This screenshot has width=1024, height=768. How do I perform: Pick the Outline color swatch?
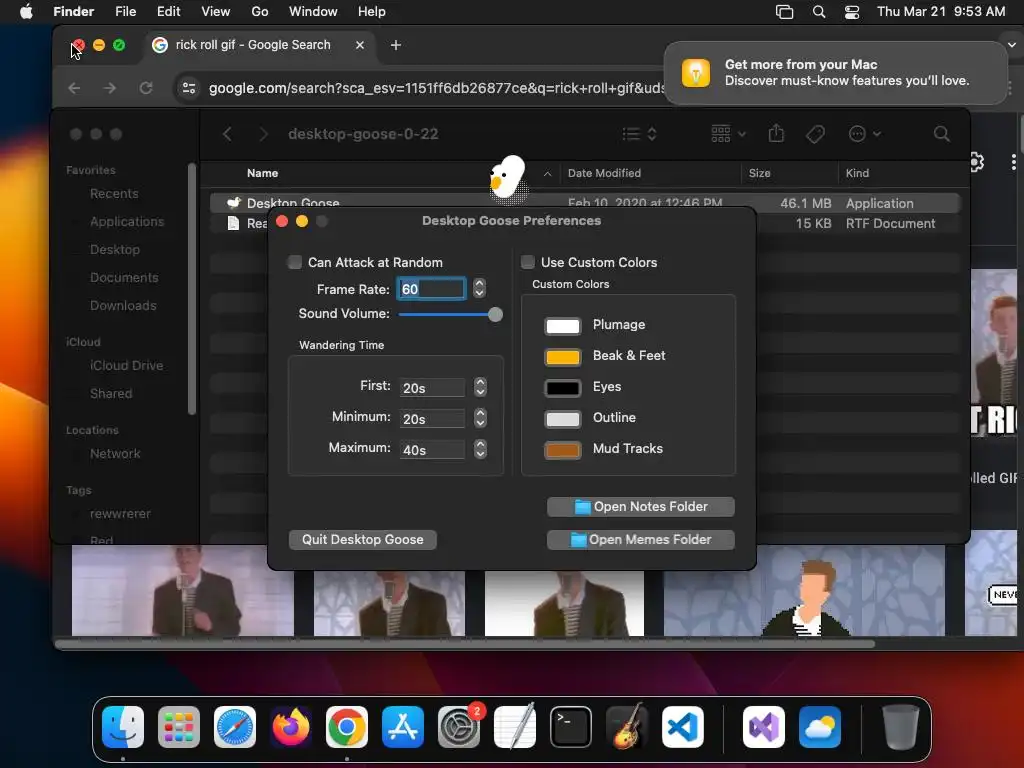(562, 419)
